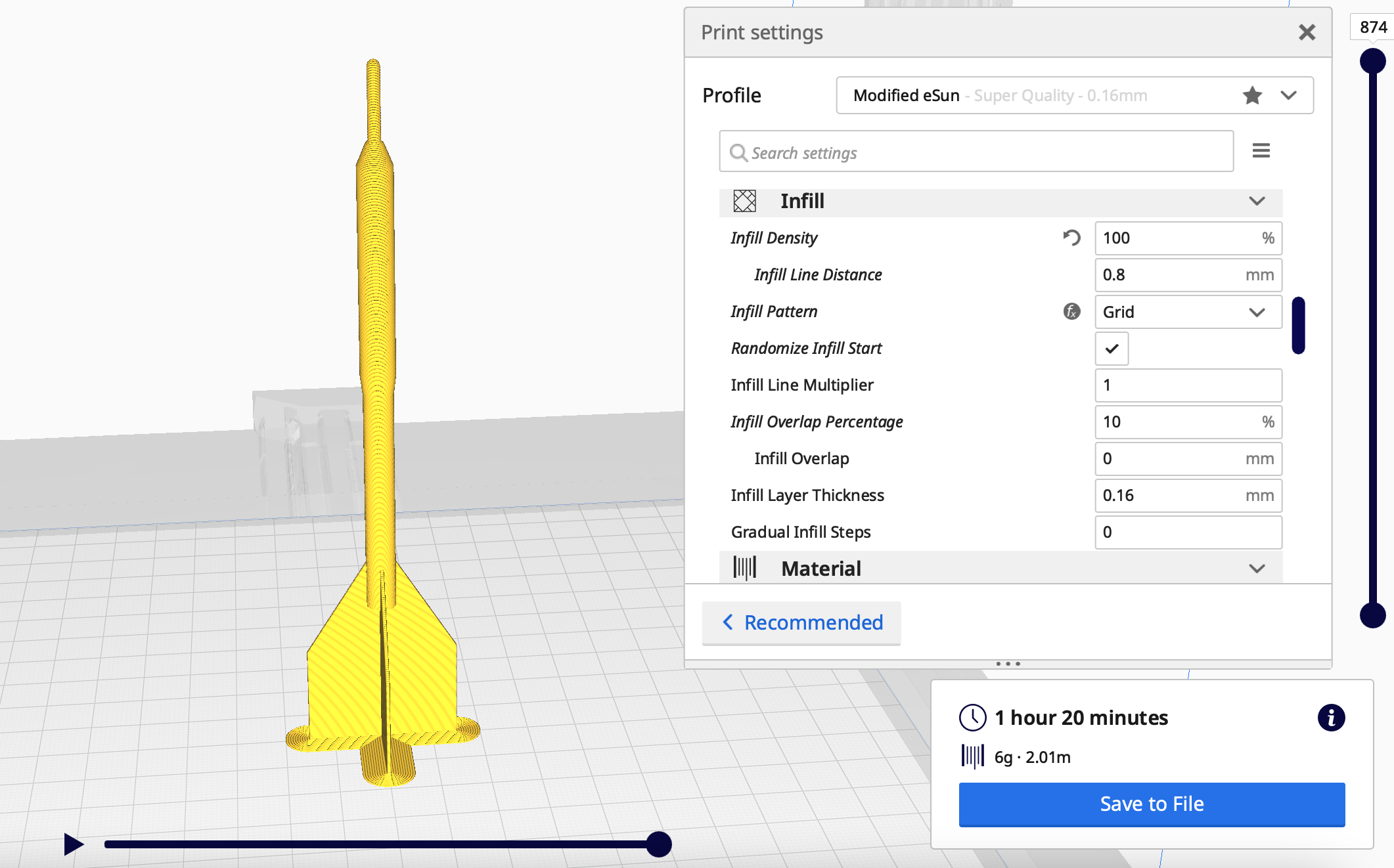Open print time info details icon
Screen dimensions: 1394x868
coord(1331,718)
